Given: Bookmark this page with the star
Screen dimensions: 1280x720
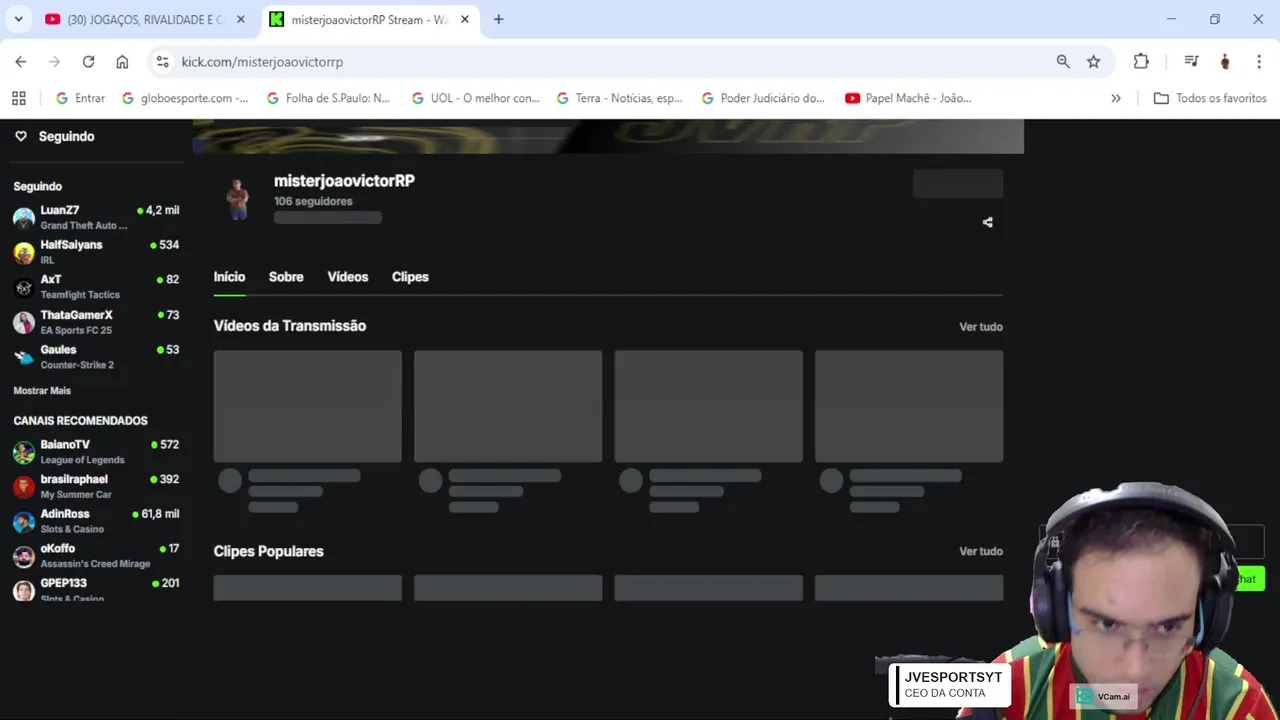Looking at the screenshot, I should (x=1094, y=62).
